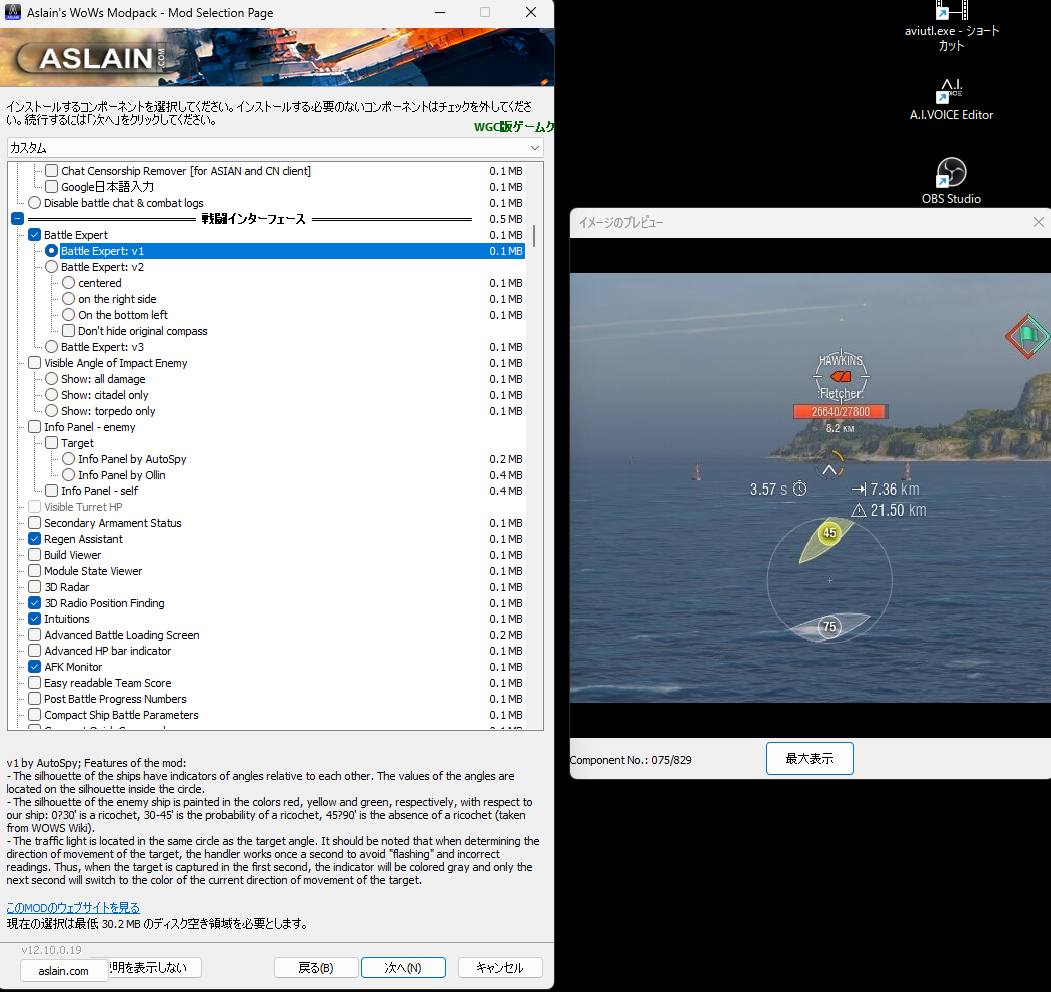
Task: Click the Aslain modpack title bar icon
Action: click(x=12, y=12)
